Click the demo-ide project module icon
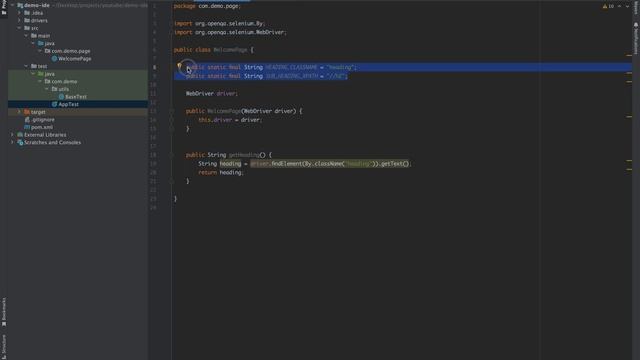The image size is (640, 360). pyautogui.click(x=20, y=5)
